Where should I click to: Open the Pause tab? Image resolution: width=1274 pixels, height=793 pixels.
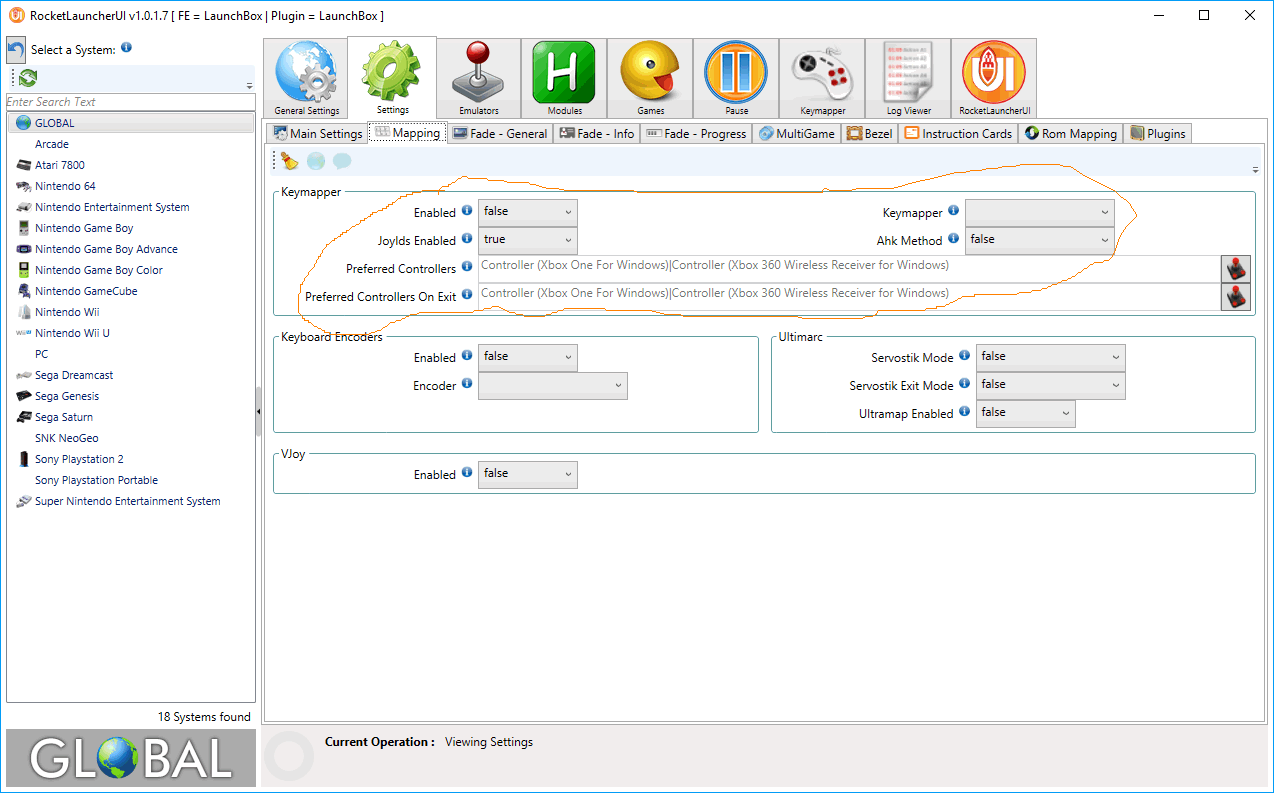click(737, 78)
